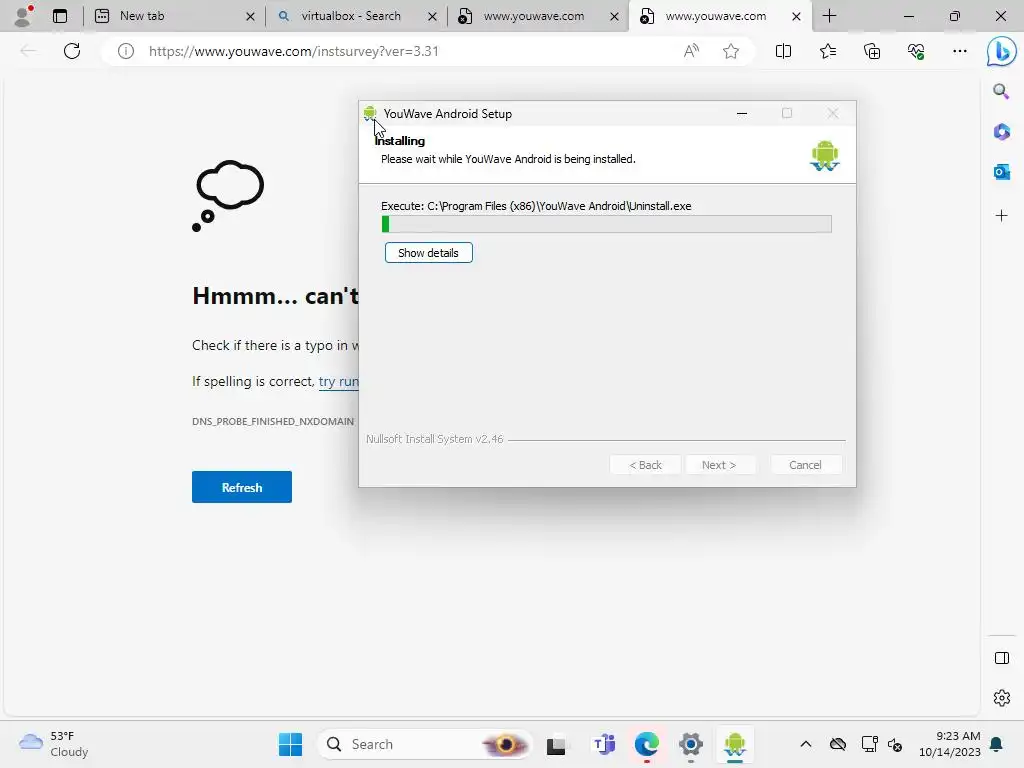Click Next in YouWave Setup
Screen dimensions: 1024x768
[719, 465]
